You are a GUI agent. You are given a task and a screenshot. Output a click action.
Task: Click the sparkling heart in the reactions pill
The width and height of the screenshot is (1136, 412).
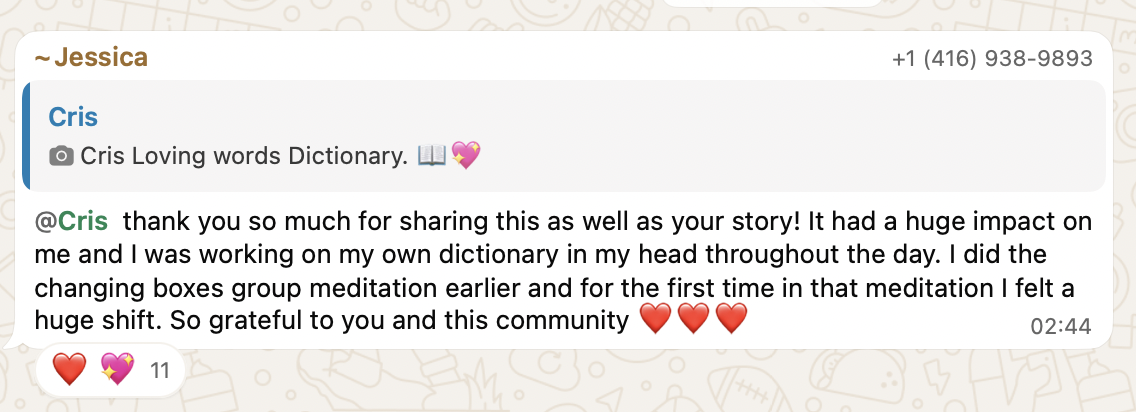pos(117,372)
